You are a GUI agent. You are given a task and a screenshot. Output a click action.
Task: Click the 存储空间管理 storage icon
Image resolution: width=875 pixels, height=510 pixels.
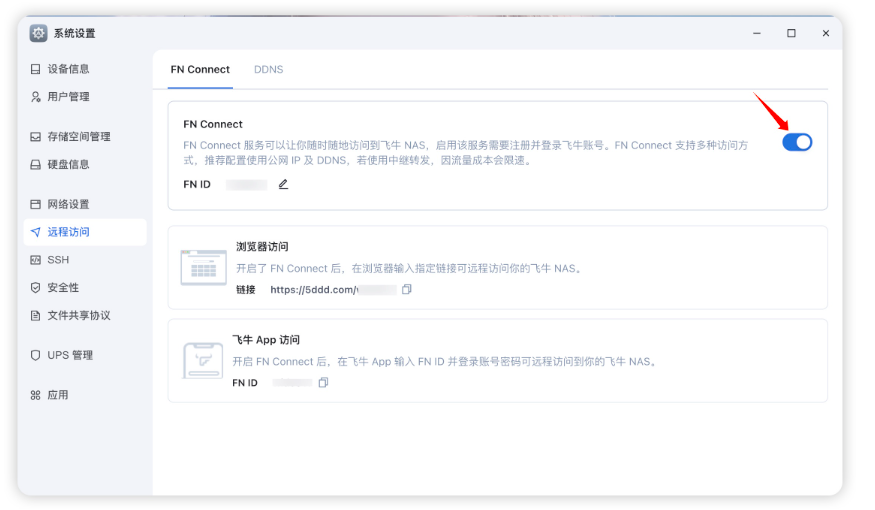point(36,137)
